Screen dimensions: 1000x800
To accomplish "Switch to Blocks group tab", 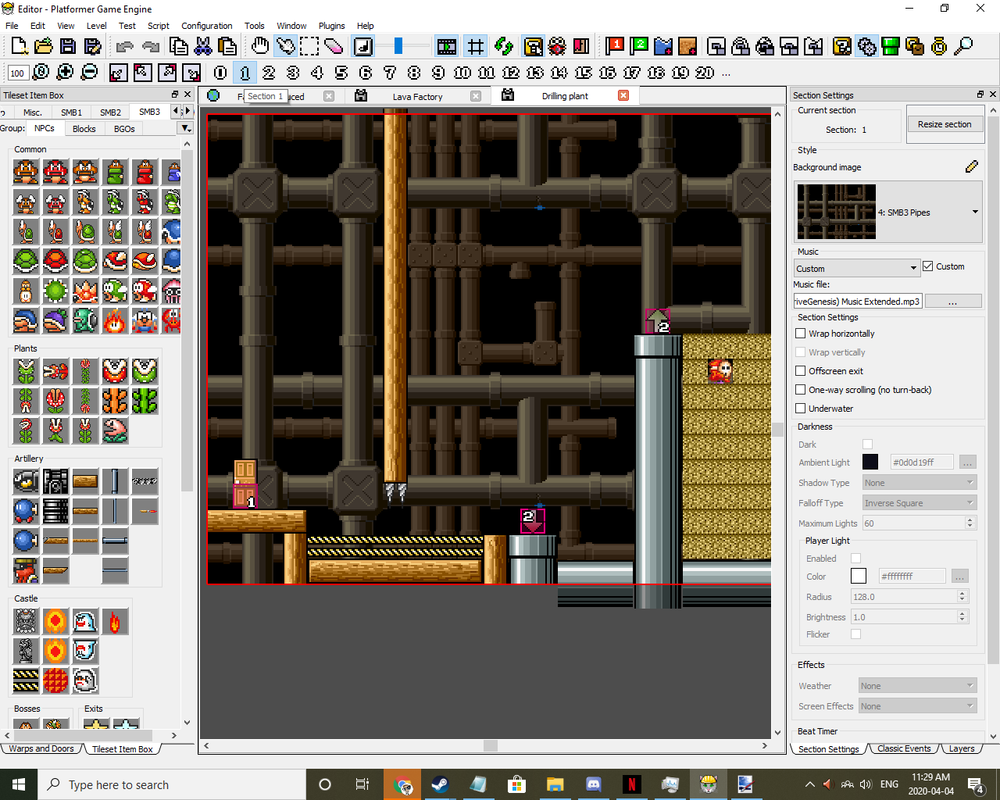I will coord(84,129).
